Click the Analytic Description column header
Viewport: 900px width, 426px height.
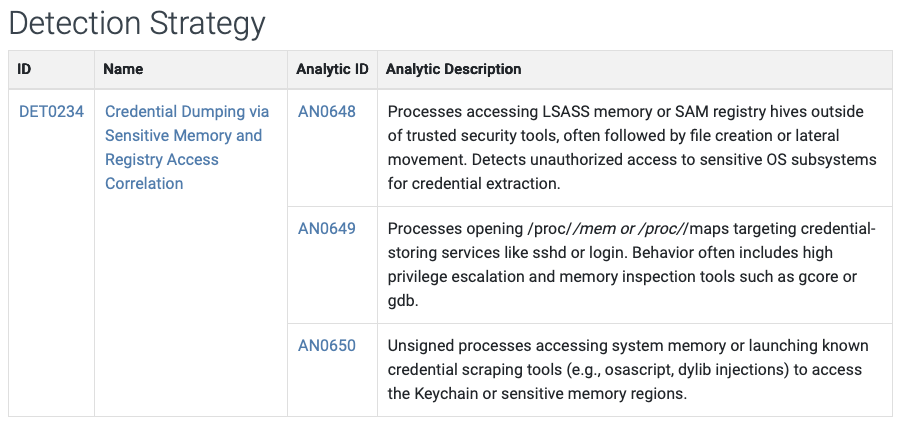click(453, 69)
